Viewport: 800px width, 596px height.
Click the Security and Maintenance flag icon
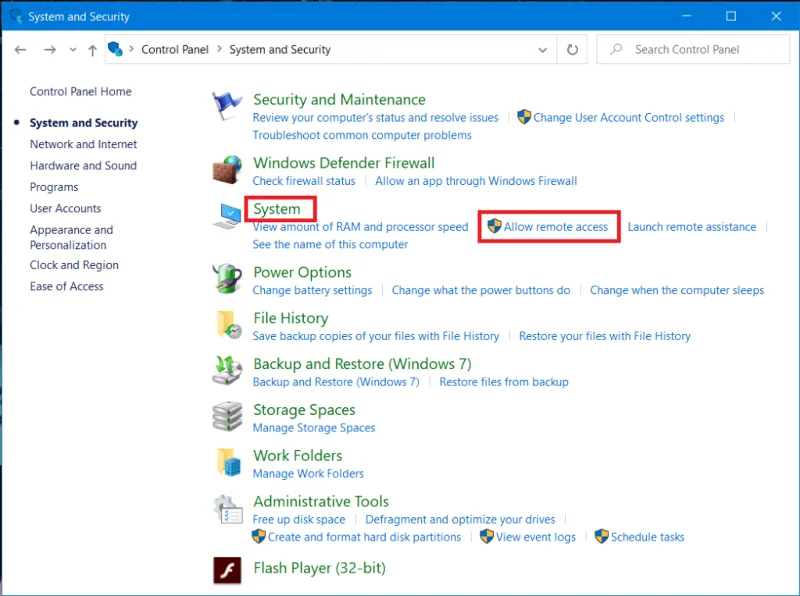(227, 106)
